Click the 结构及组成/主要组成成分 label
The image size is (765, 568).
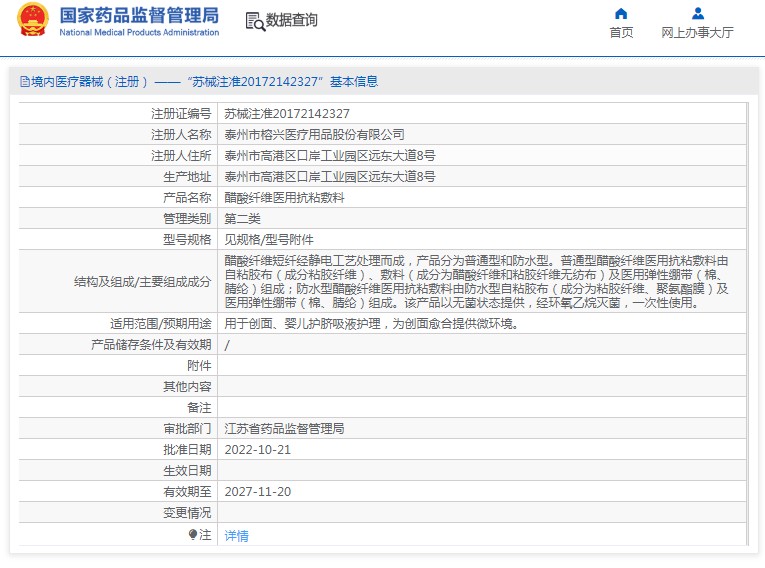pos(142,282)
